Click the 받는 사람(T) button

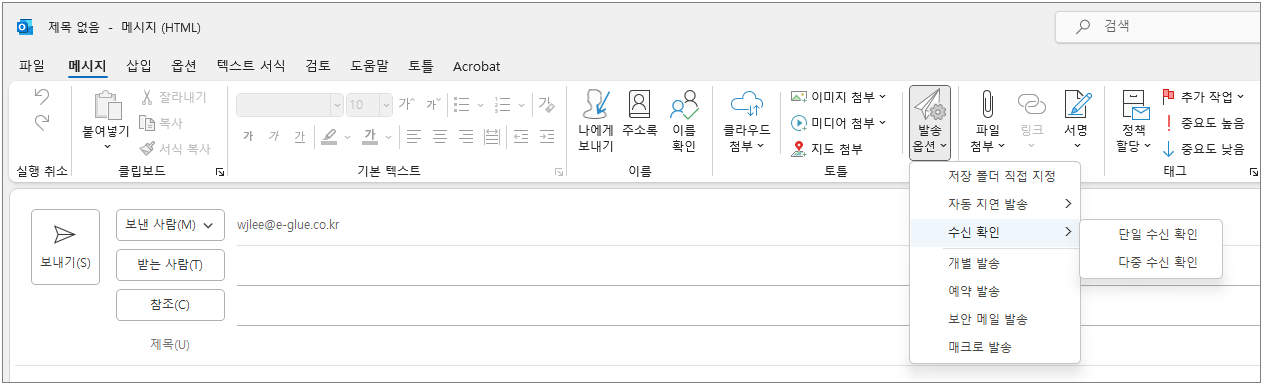click(170, 265)
